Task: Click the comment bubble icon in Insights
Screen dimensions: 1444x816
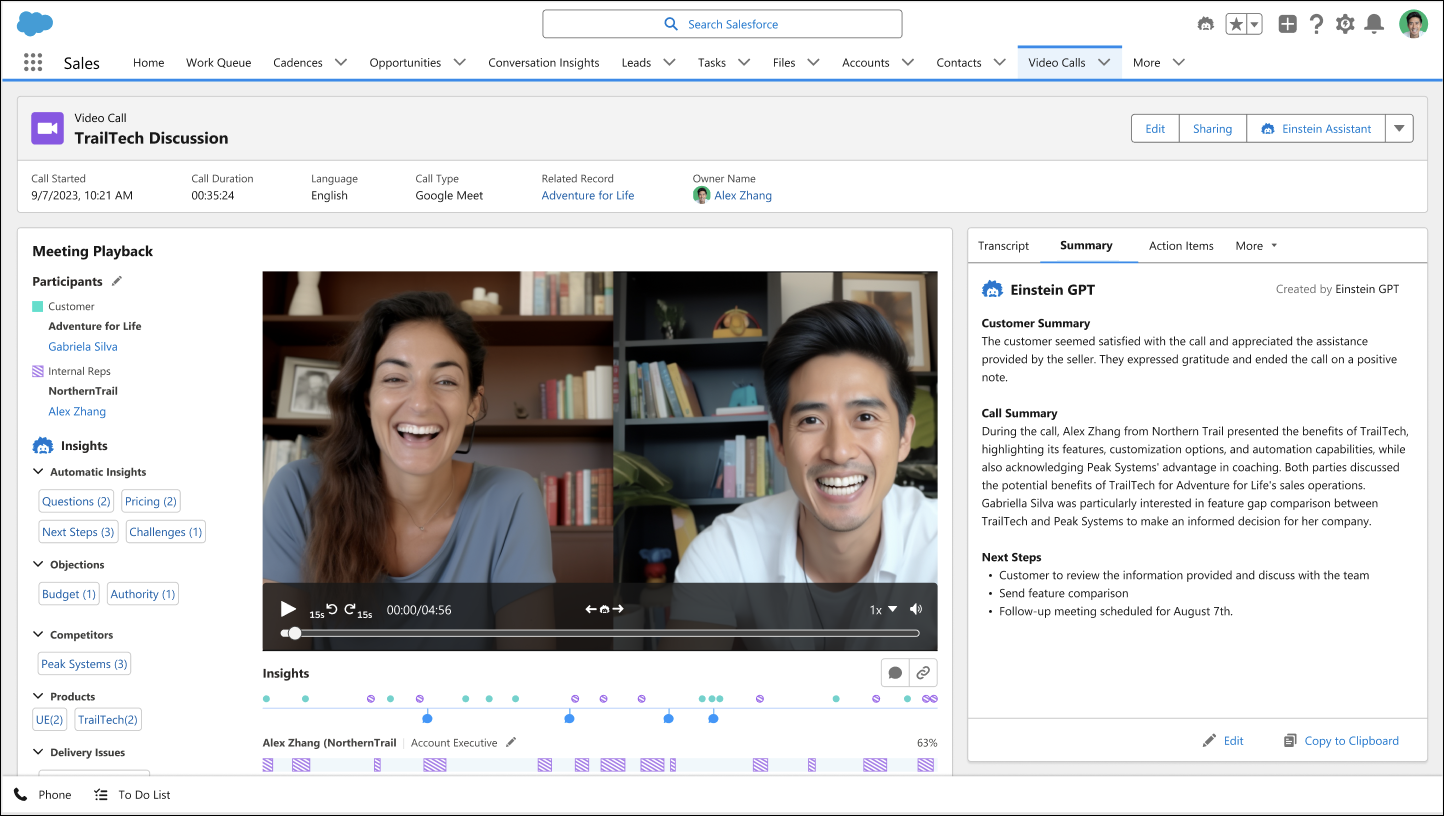Action: click(895, 673)
